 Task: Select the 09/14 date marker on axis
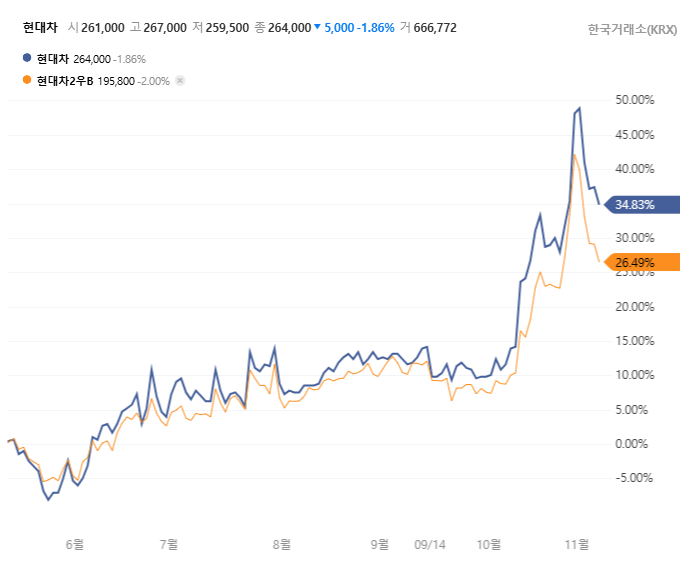[x=429, y=545]
